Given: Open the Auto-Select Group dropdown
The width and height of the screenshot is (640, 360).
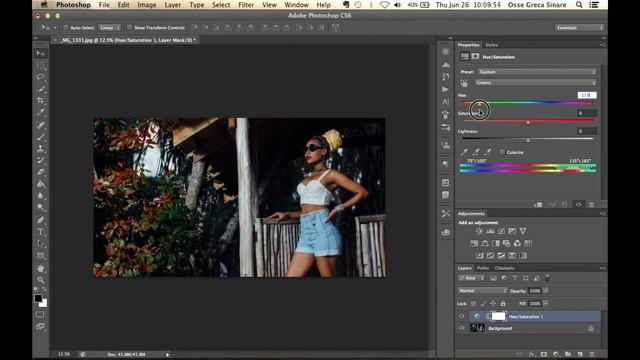Looking at the screenshot, I should pos(109,27).
